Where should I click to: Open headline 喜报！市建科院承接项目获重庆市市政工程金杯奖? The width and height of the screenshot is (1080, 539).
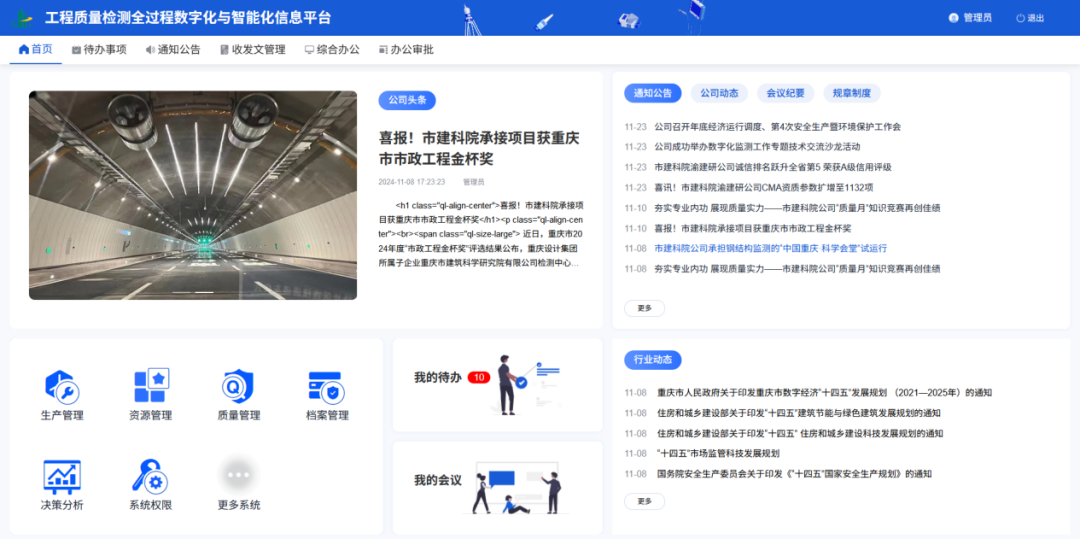[479, 148]
